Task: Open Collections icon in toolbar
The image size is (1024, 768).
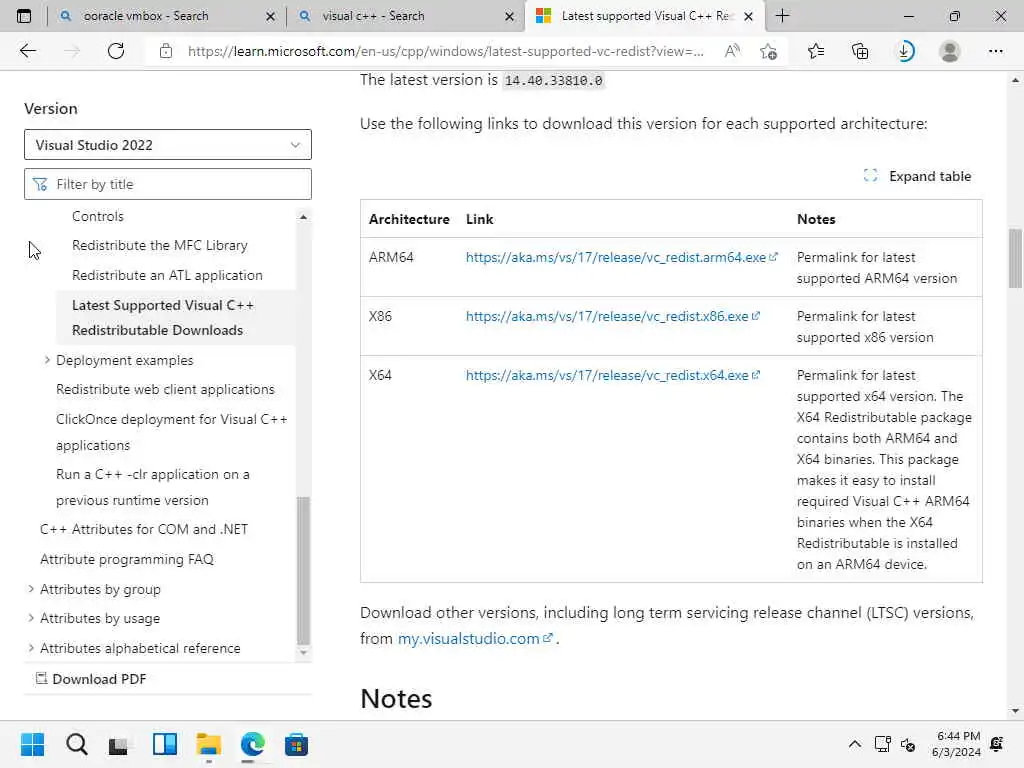Action: pyautogui.click(x=860, y=51)
